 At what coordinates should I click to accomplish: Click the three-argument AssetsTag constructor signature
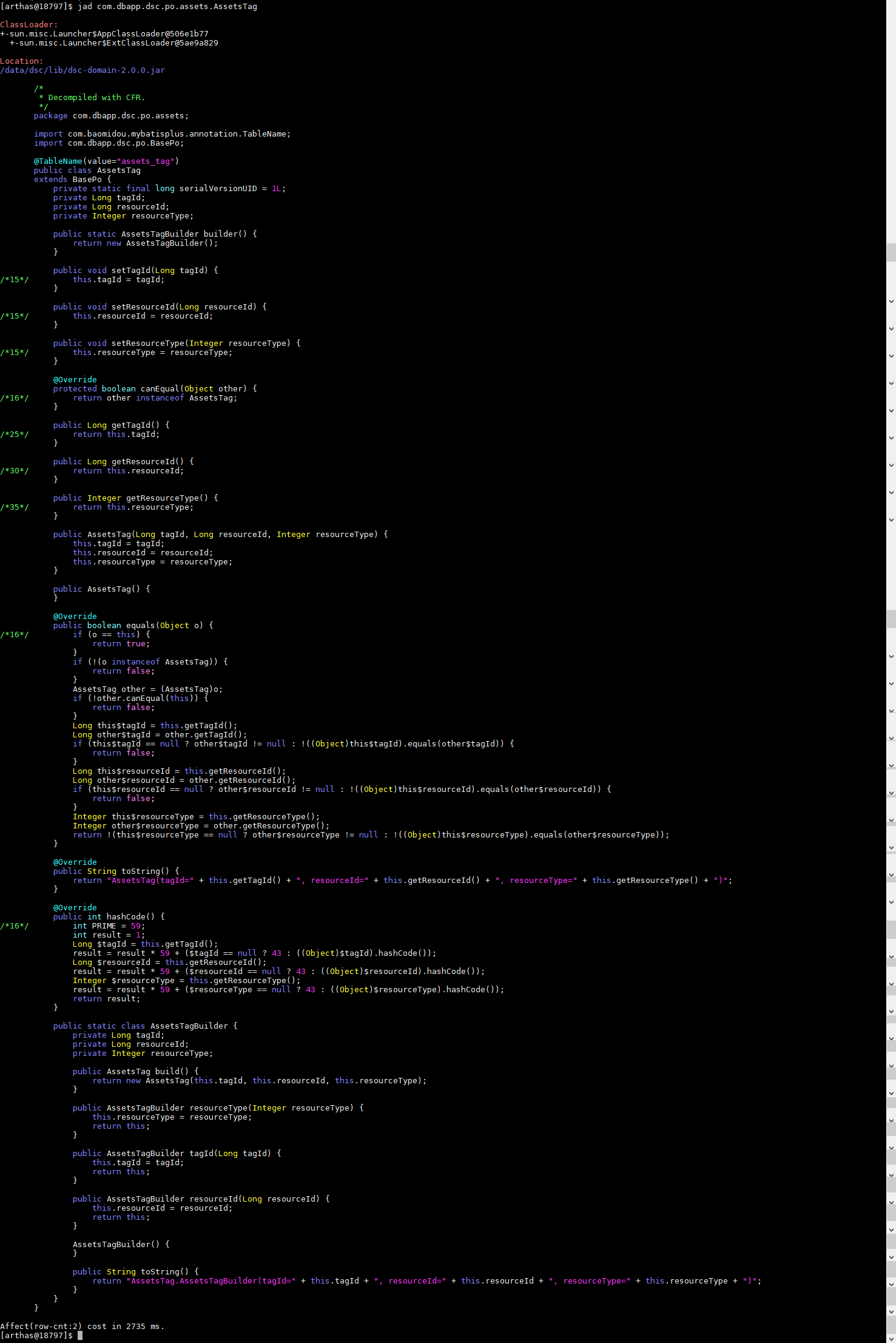(x=221, y=535)
